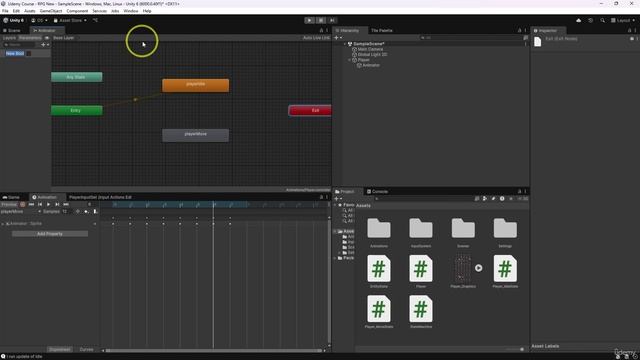Select the Parameters tab in Animator
Screen dimensions: 640x360
pos(30,38)
